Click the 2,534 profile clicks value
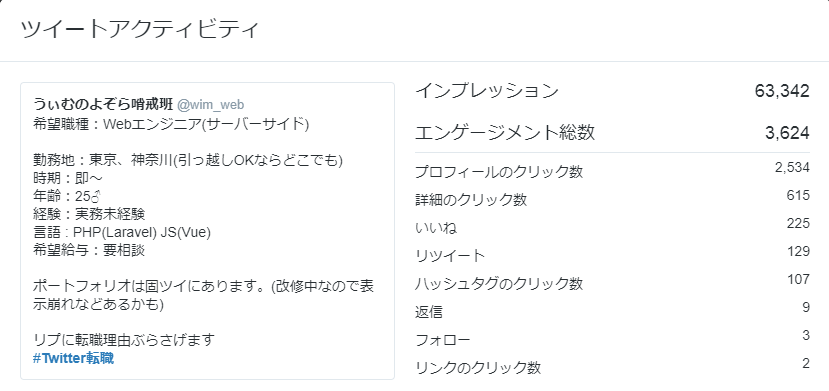This screenshot has height=391, width=829. (793, 168)
